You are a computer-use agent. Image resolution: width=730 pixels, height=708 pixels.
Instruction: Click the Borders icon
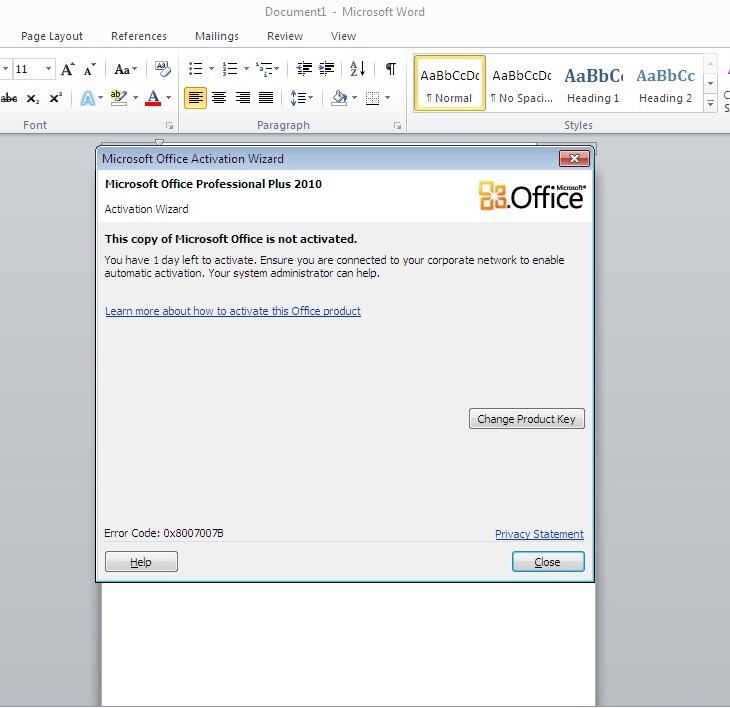372,98
